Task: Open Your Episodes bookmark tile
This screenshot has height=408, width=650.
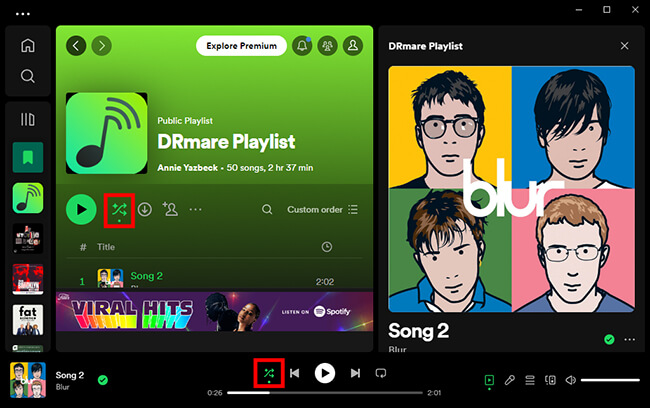Action: click(28, 157)
